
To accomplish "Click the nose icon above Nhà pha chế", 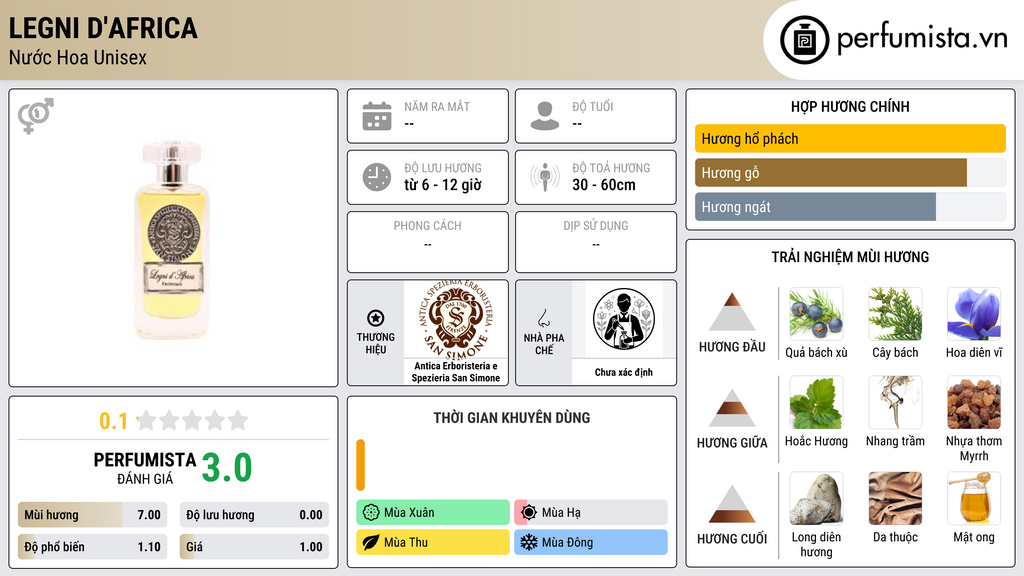I will tap(543, 318).
